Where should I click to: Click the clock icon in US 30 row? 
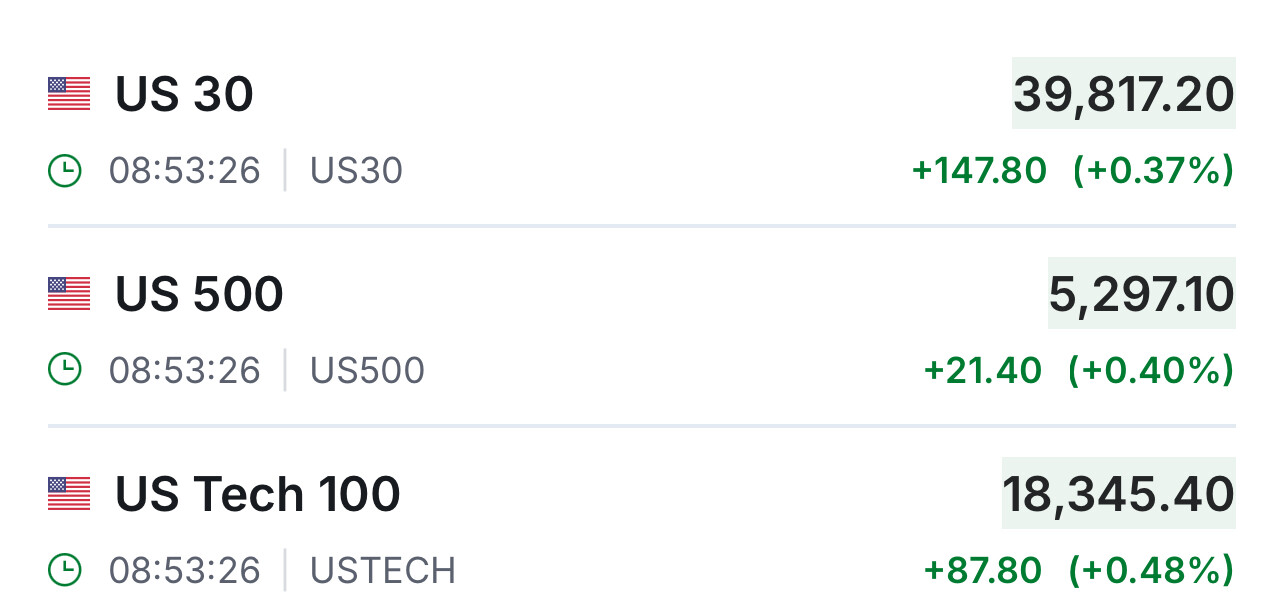click(x=65, y=171)
